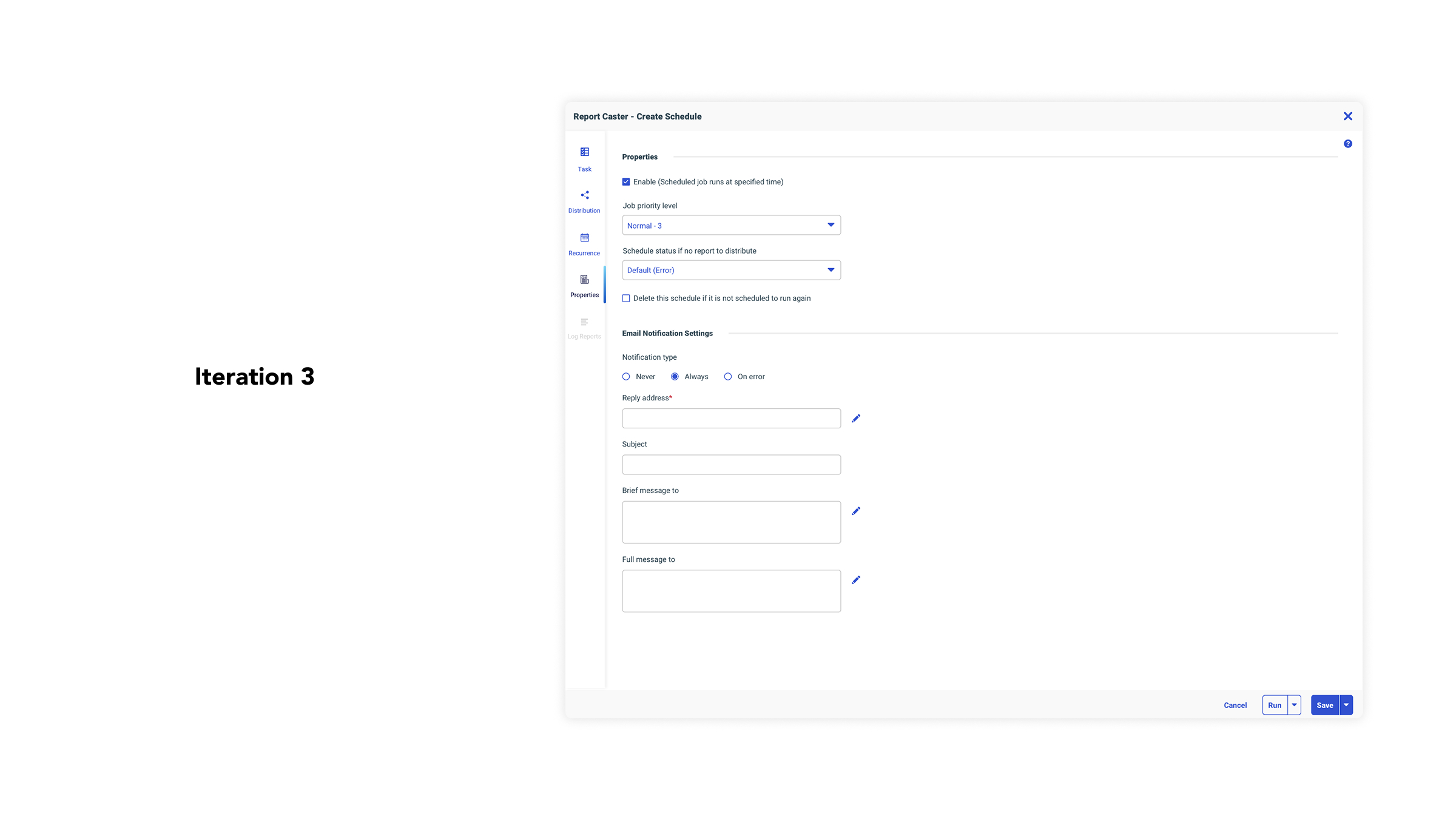This screenshot has height=819, width=1456.
Task: Click pencil icon beside Full message to
Action: [855, 580]
